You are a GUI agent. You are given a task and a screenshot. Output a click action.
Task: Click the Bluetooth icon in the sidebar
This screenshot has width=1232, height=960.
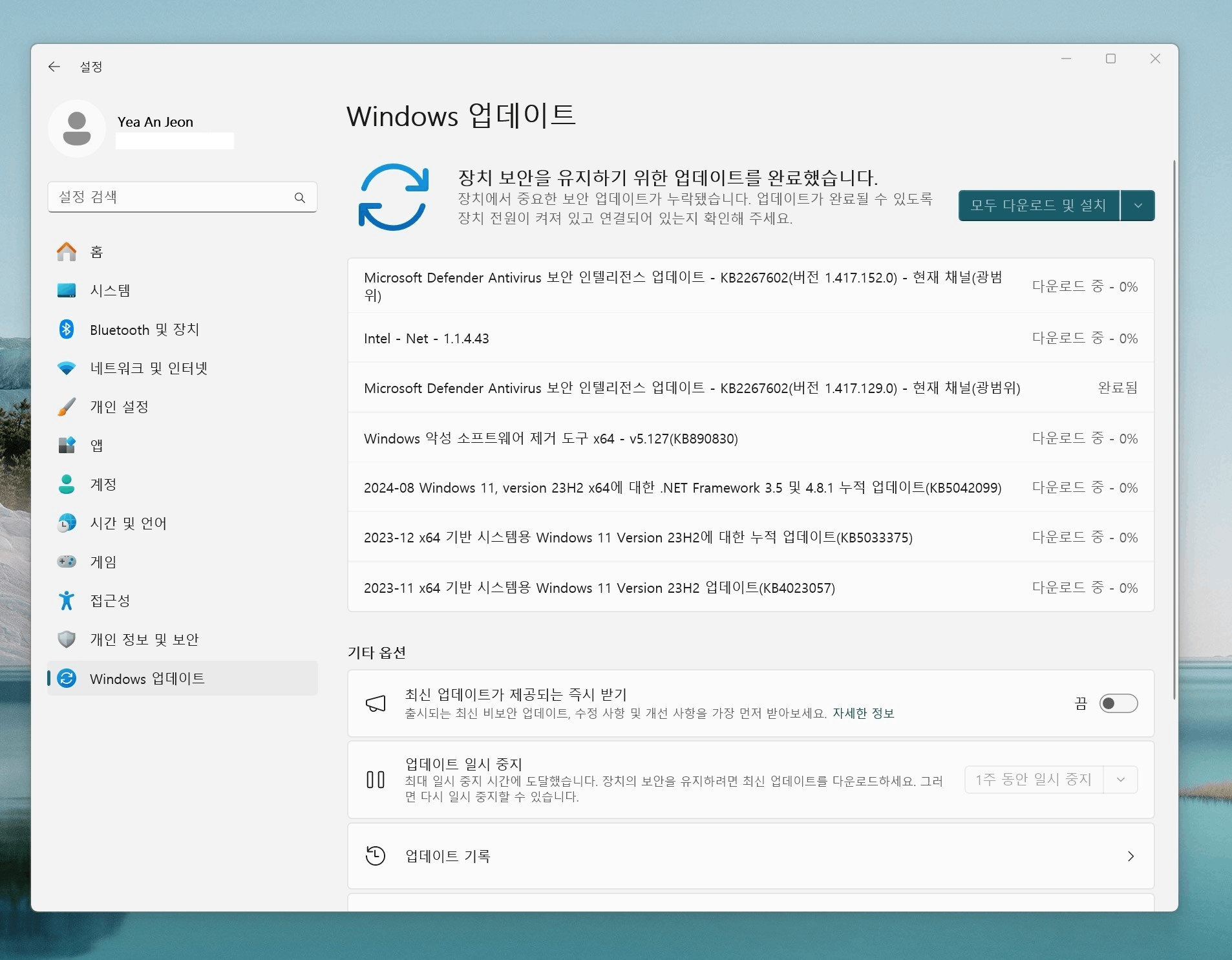point(67,329)
